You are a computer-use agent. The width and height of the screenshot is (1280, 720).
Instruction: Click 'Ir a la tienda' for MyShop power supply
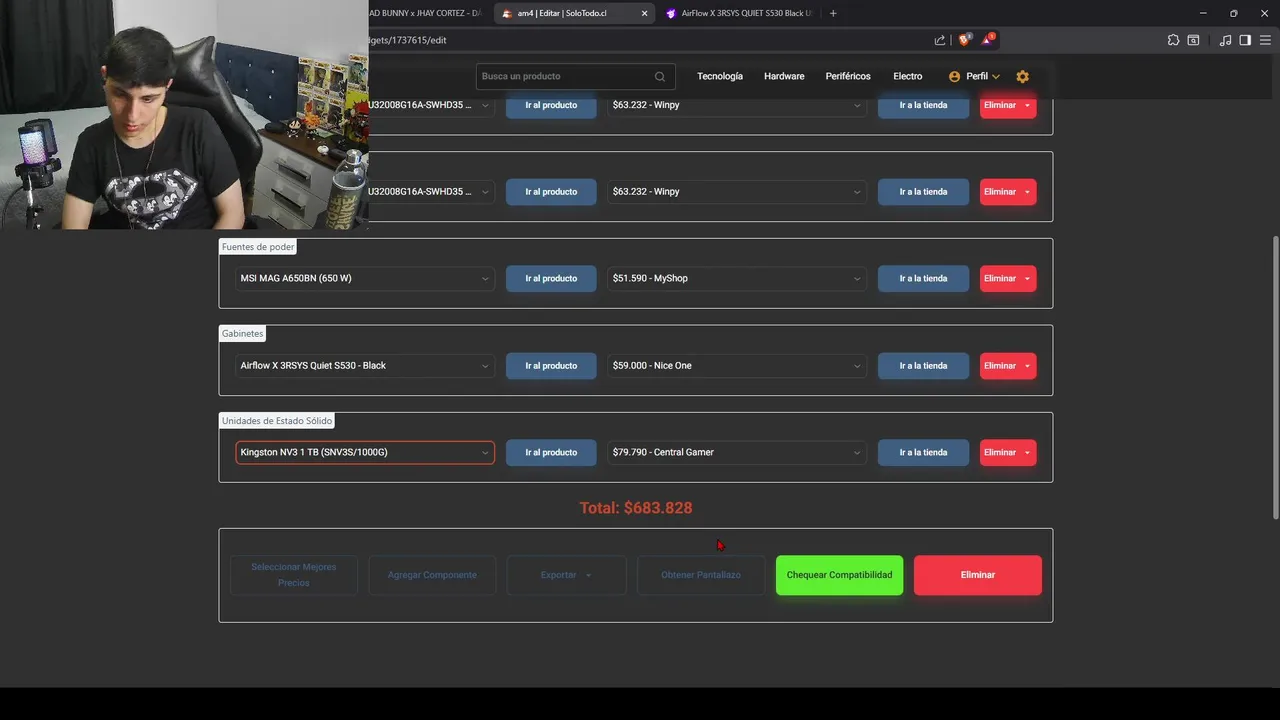coord(923,279)
